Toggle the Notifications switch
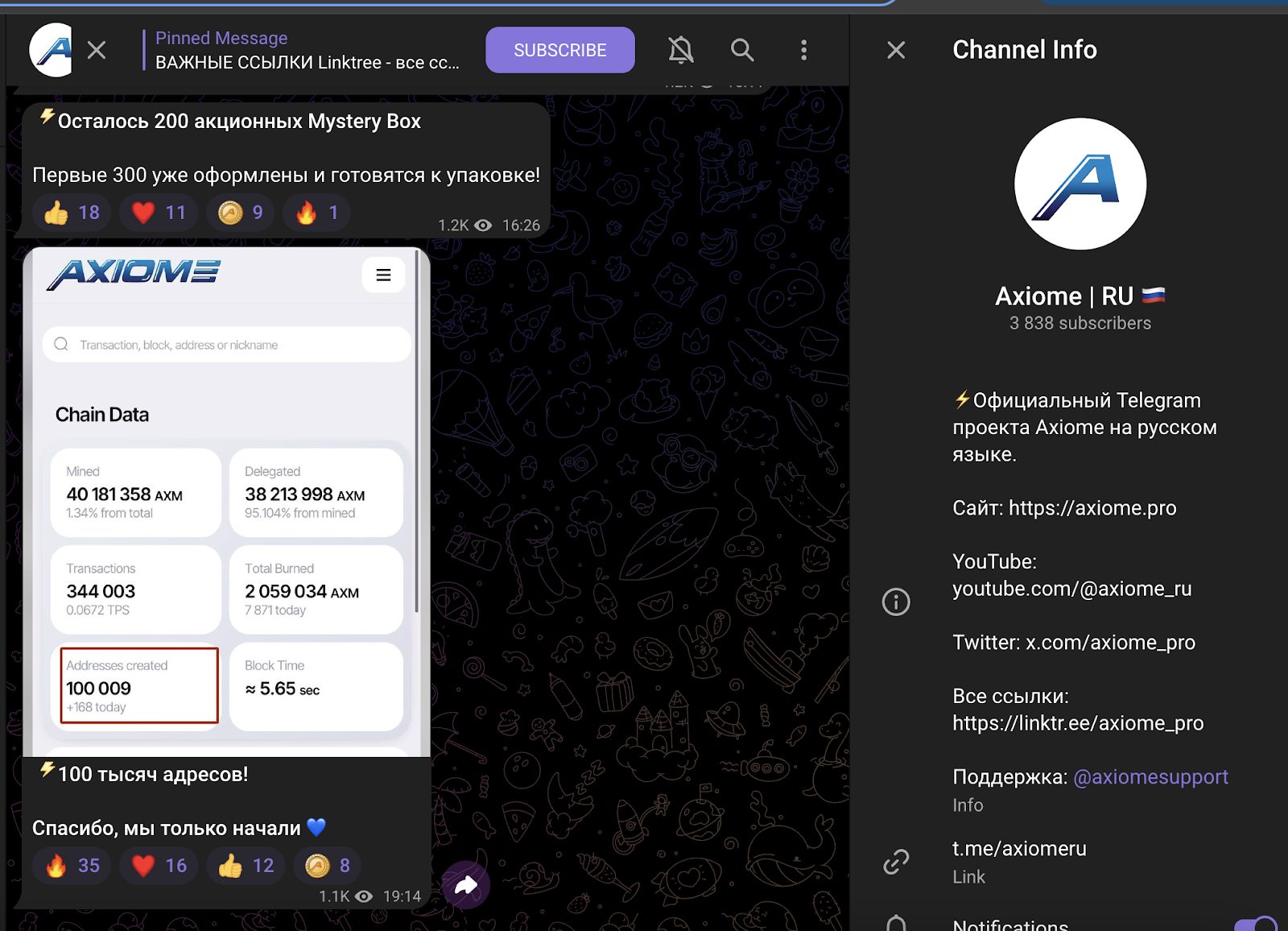 [1255, 926]
